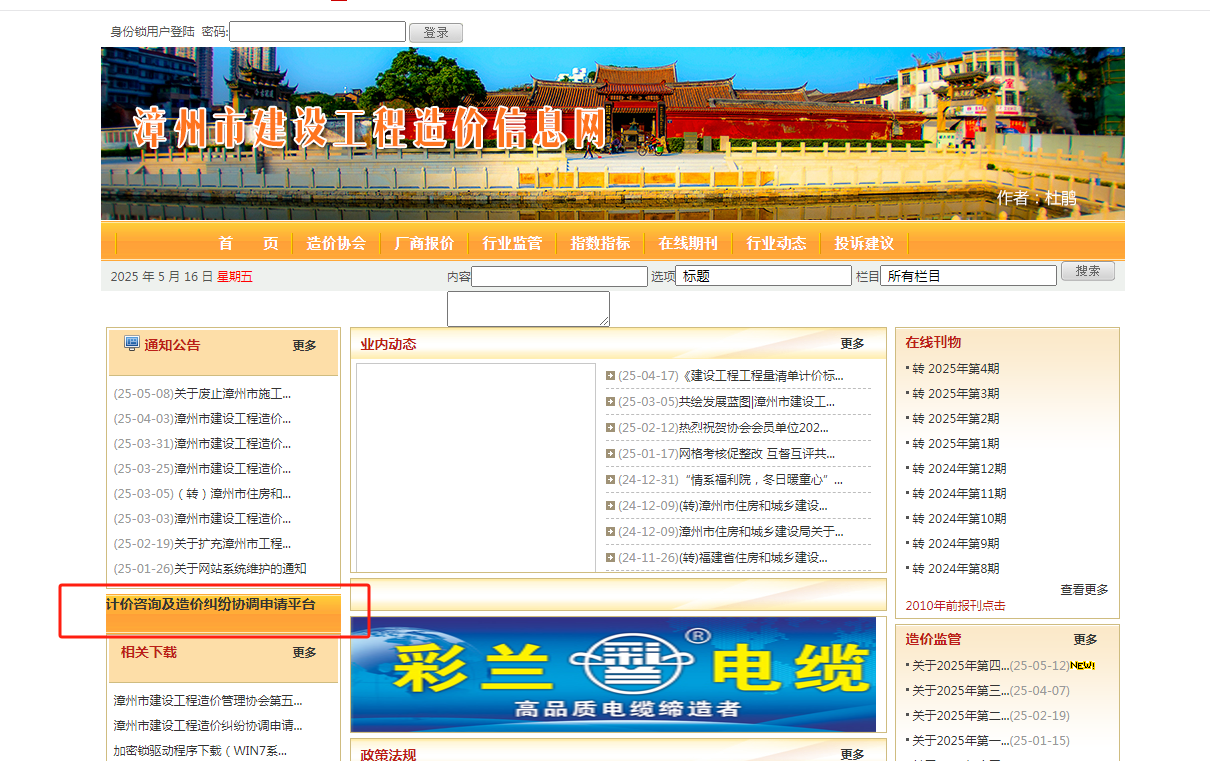Click arrow icon before (25-01-17) news item
Screen dimensions: 1210x761
tap(610, 454)
